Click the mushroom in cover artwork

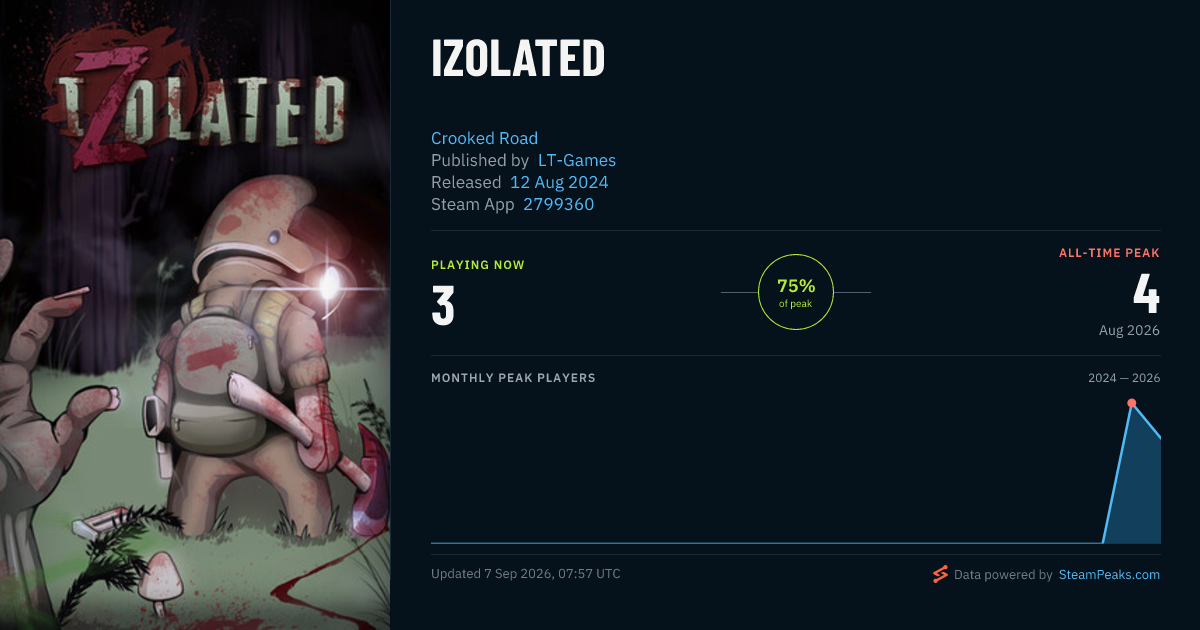[x=160, y=580]
